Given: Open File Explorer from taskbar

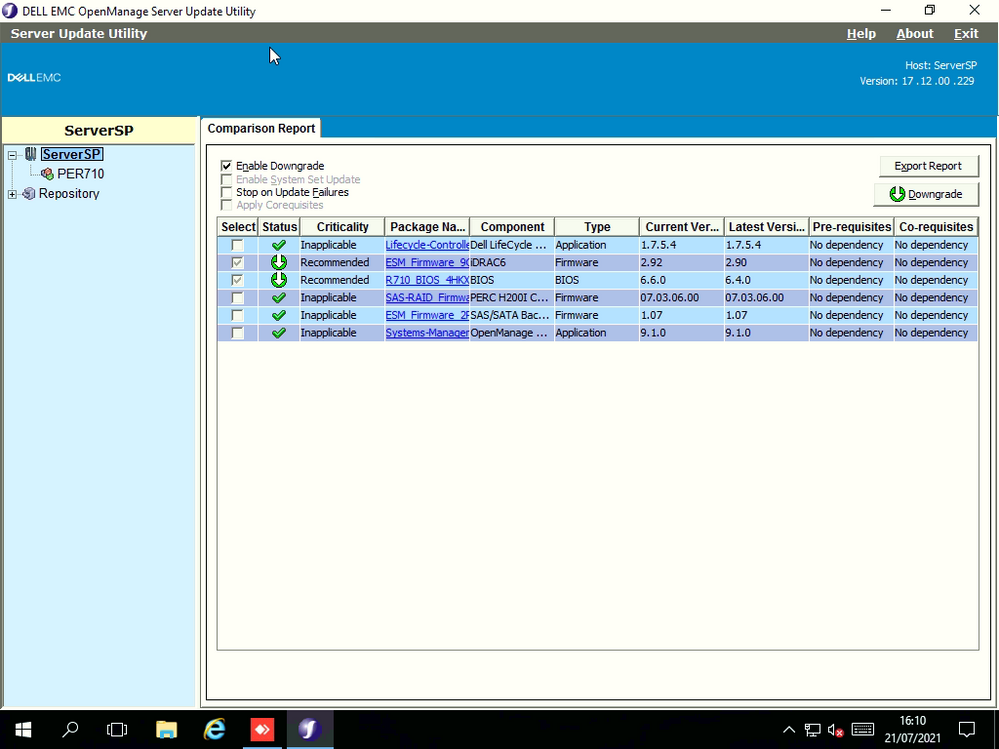Looking at the screenshot, I should (x=166, y=729).
